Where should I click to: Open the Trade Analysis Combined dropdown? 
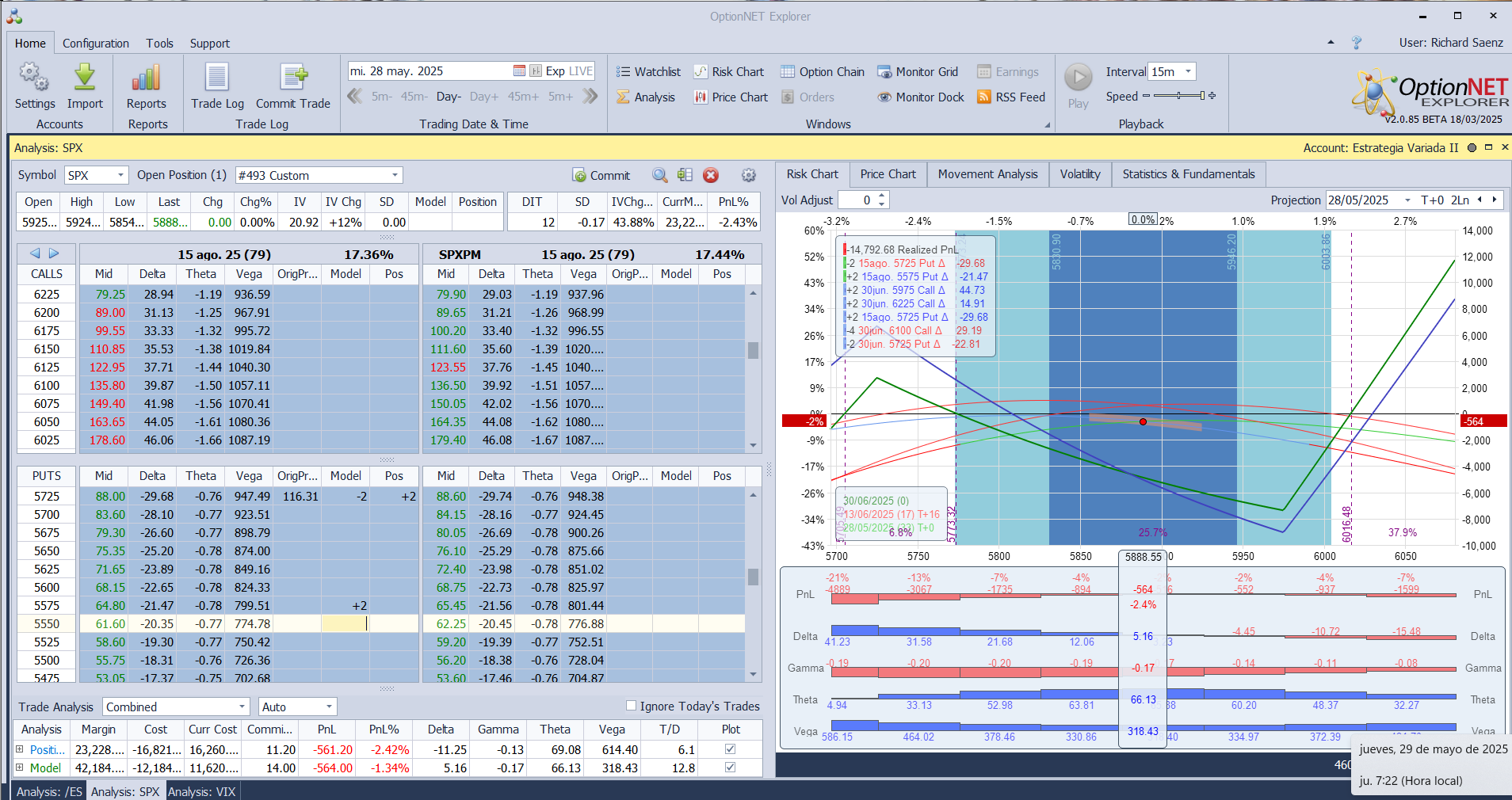pyautogui.click(x=242, y=707)
